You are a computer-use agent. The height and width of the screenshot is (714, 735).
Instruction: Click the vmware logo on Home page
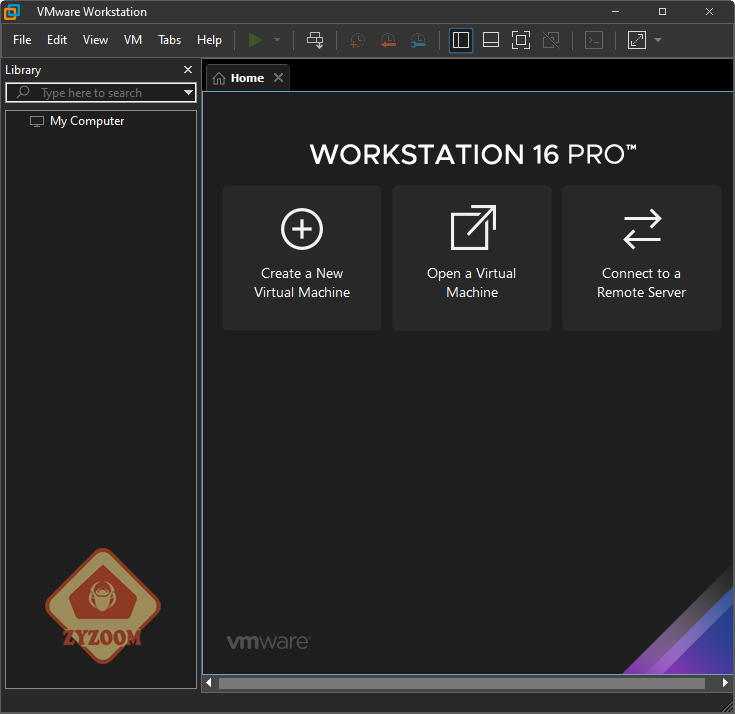[x=269, y=642]
